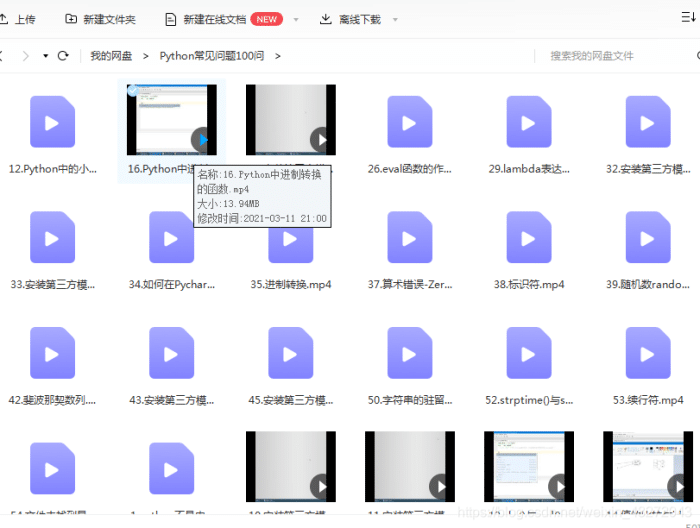The width and height of the screenshot is (700, 528).
Task: Open video file 35.进制转换.mp4
Action: pyautogui.click(x=291, y=245)
